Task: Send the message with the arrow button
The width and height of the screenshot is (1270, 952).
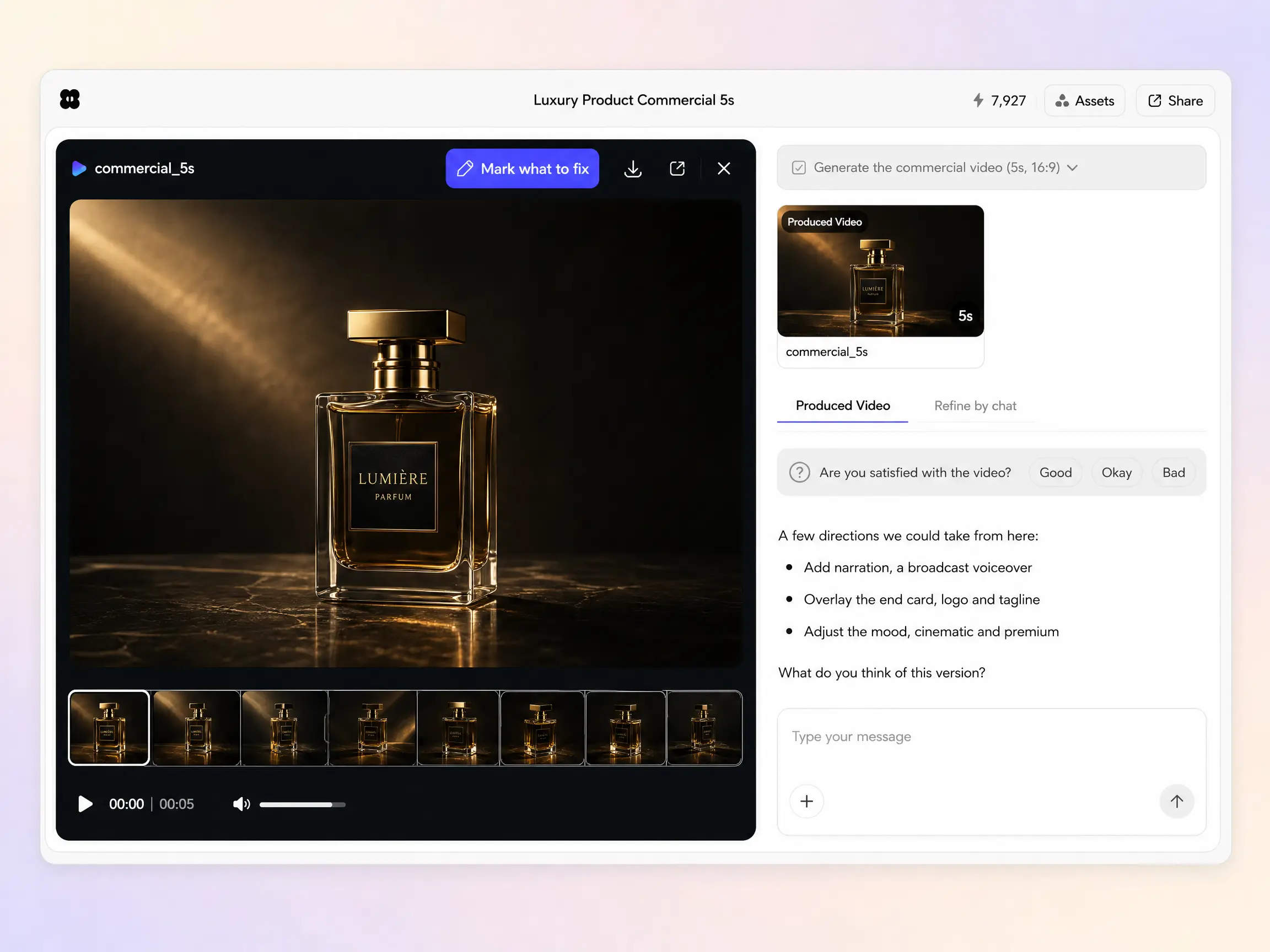Action: [x=1176, y=801]
